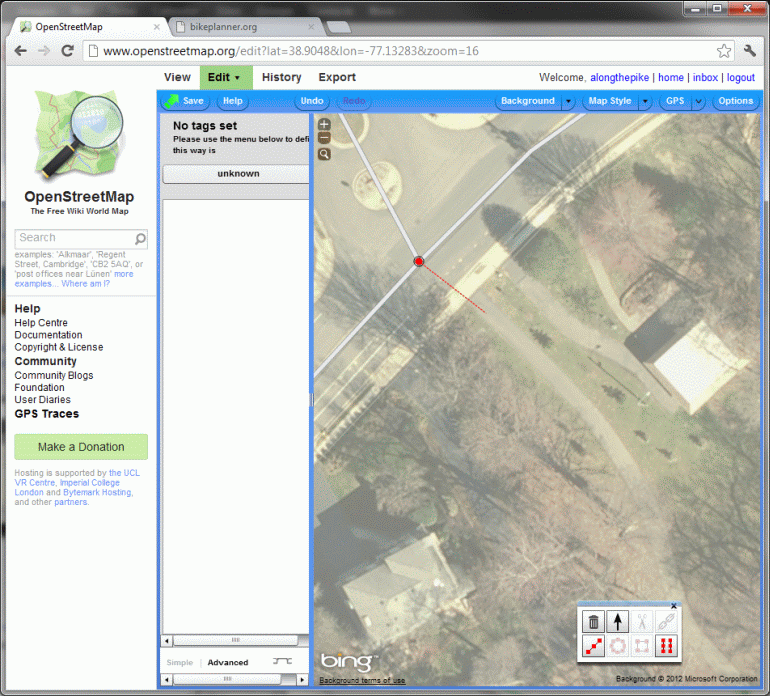Click the Make a Donation button

[x=81, y=447]
